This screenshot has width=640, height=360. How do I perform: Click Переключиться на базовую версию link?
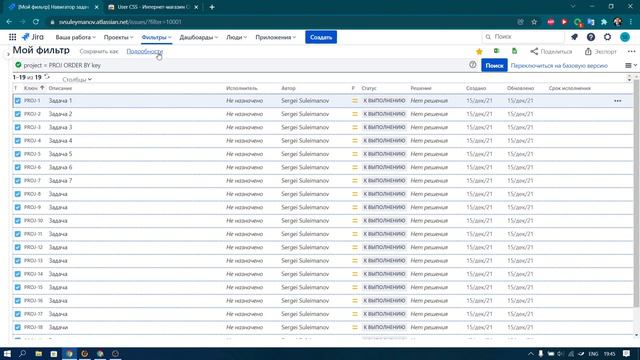[559, 65]
